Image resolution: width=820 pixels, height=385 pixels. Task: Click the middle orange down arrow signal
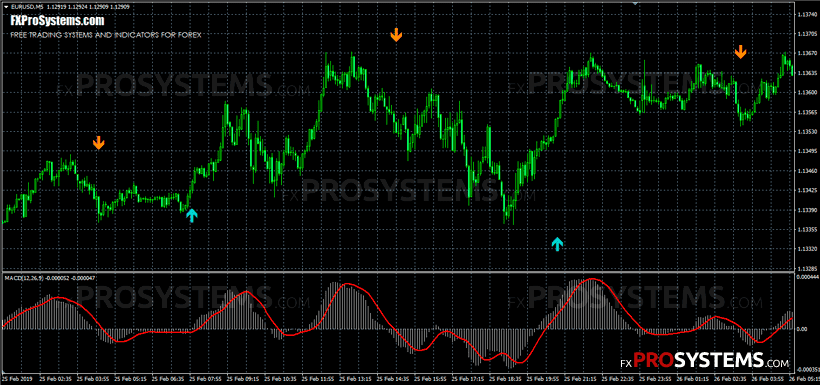pos(396,35)
